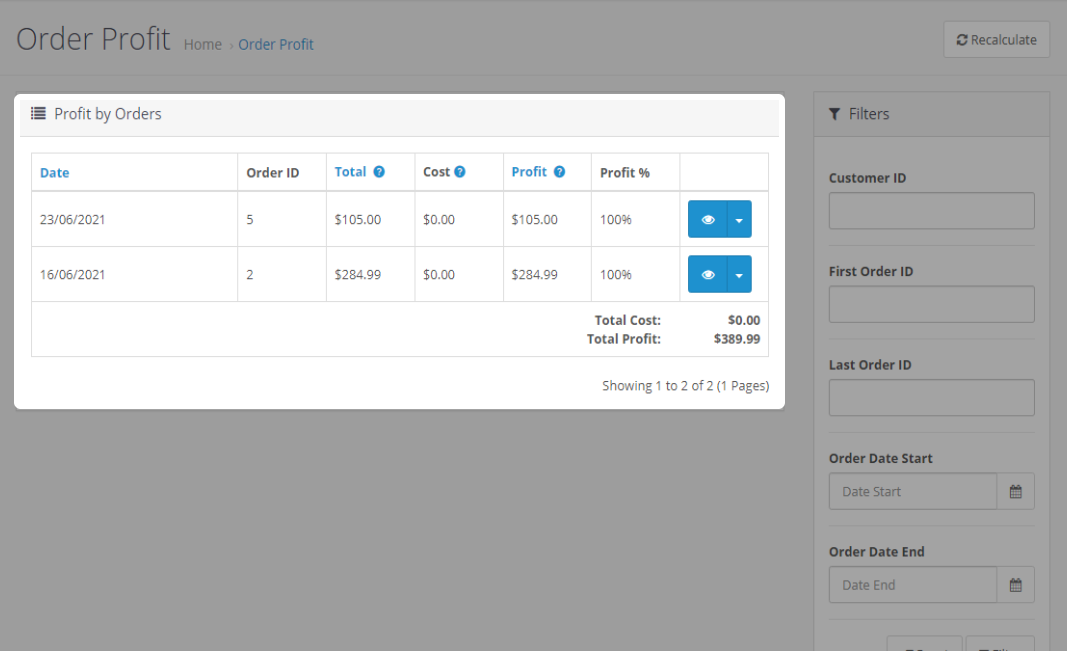Click the help icon next to Total
Screen dimensions: 1067x651
[379, 172]
